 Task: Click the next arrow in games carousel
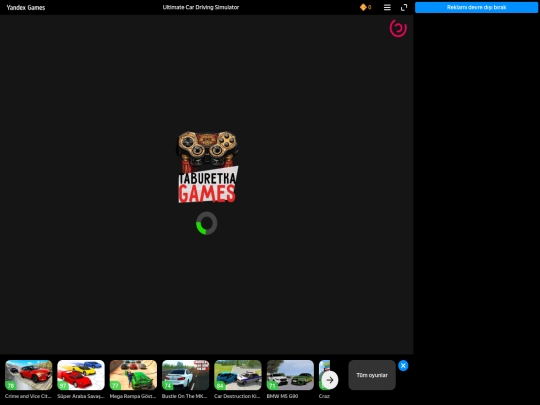coord(330,380)
